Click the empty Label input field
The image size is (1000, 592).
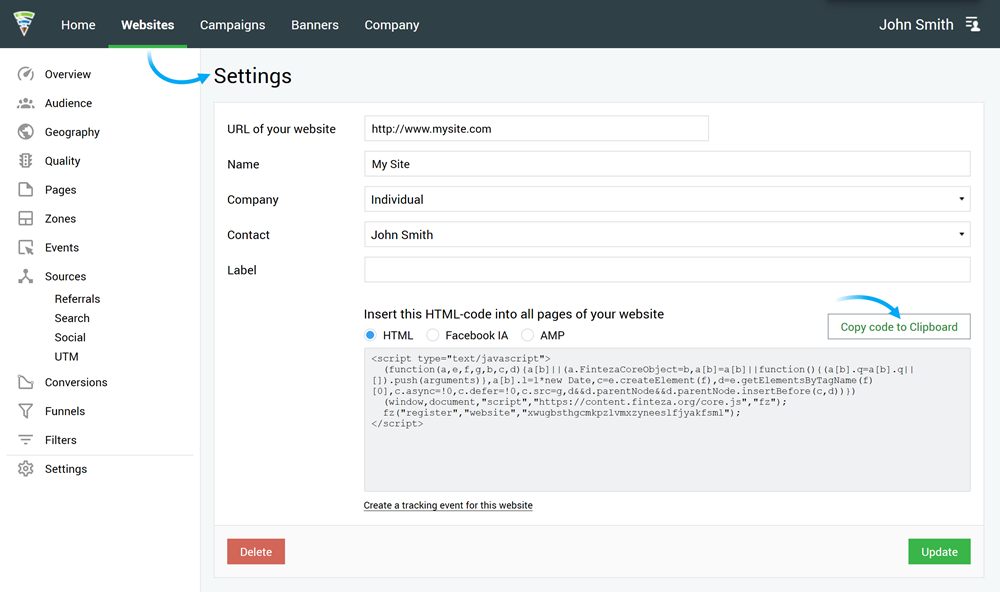[x=667, y=270]
